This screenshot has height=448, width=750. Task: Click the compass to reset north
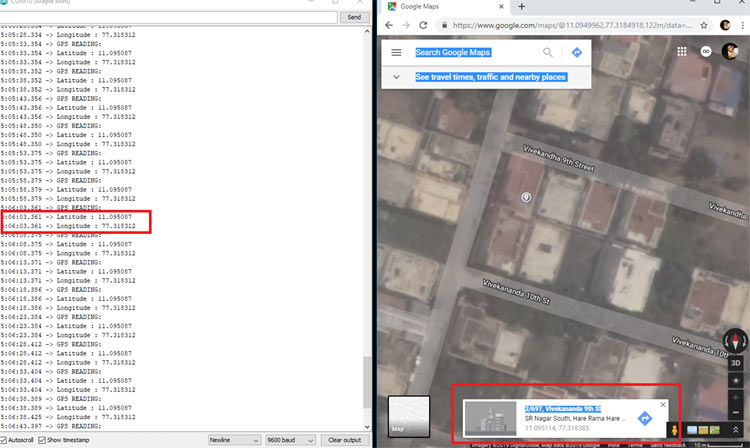point(735,341)
